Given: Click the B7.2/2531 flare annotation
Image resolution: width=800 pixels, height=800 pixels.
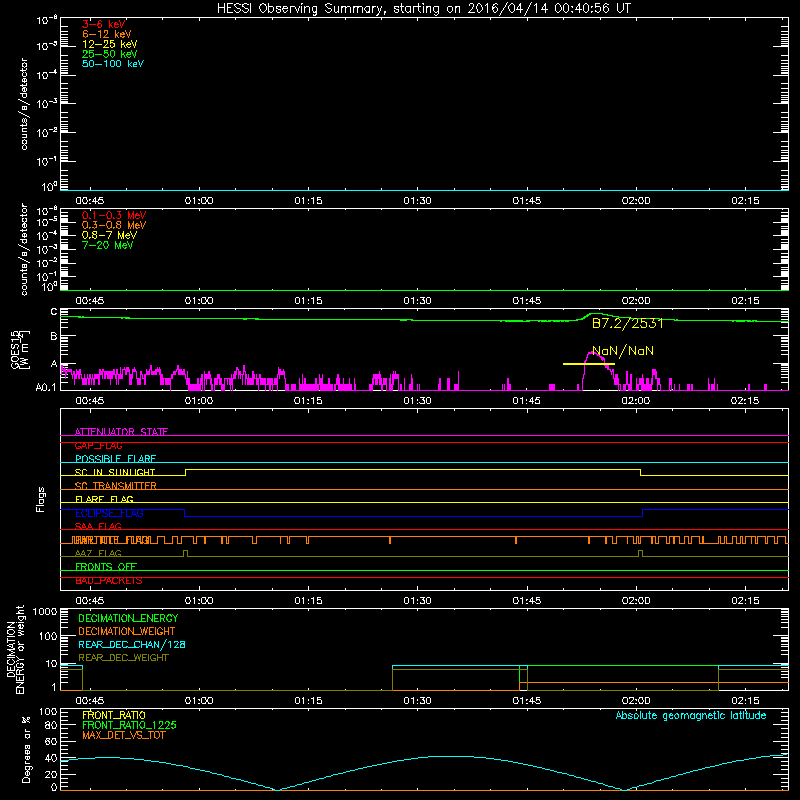Looking at the screenshot, I should [x=628, y=323].
